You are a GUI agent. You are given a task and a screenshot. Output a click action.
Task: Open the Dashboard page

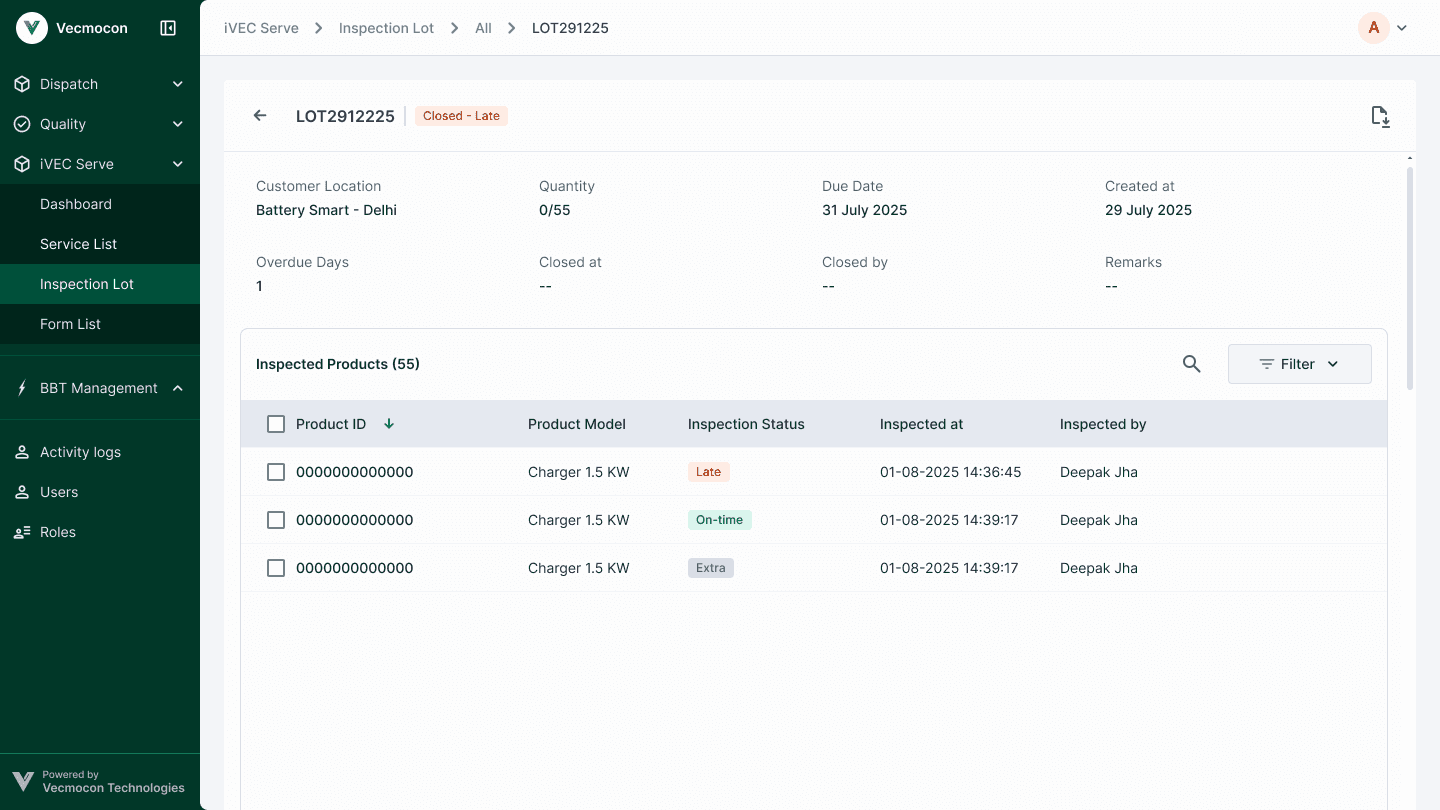[x=100, y=204]
